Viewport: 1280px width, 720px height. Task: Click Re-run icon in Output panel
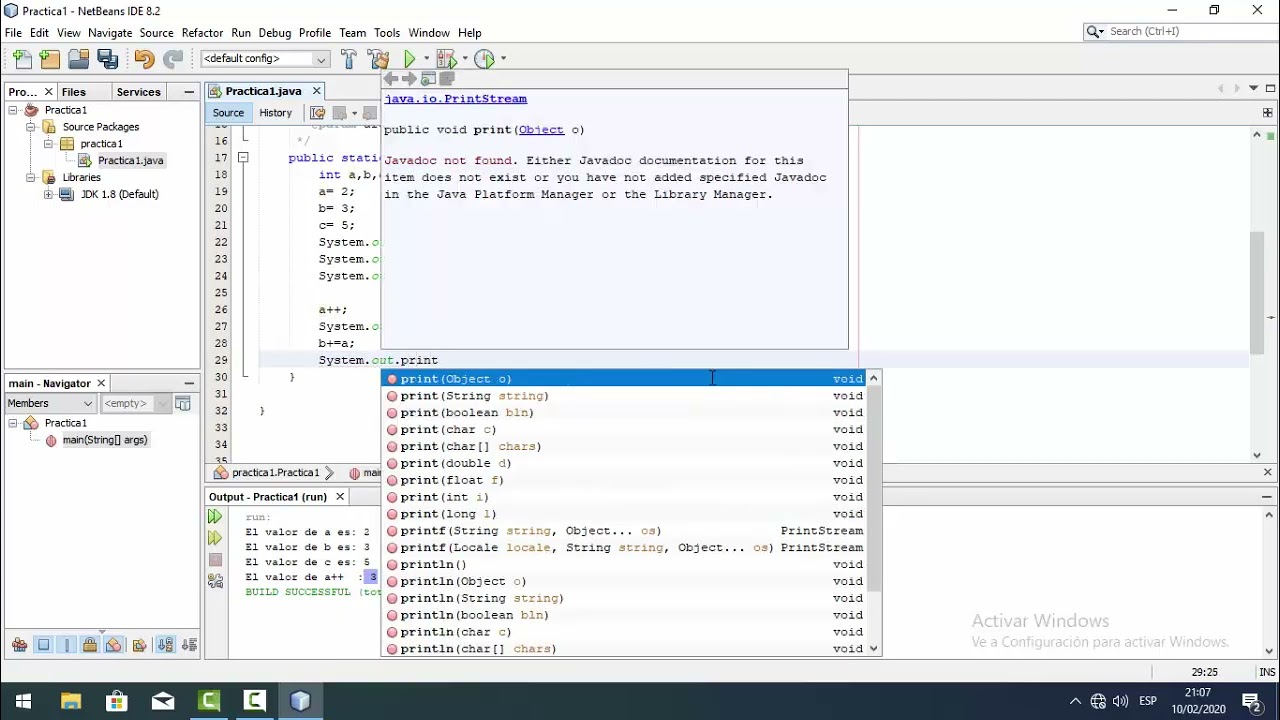(x=215, y=517)
